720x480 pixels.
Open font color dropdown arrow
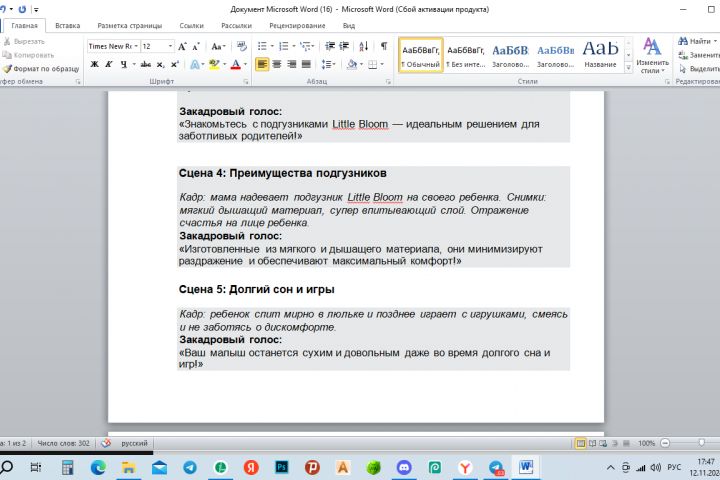(246, 64)
